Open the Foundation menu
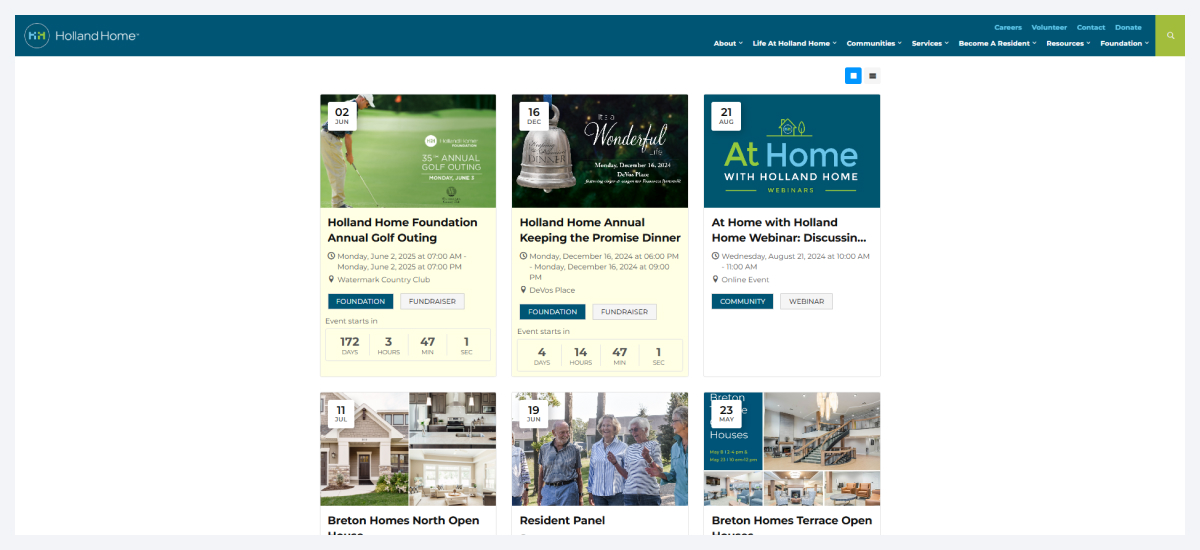The height and width of the screenshot is (550, 1200). 1124,43
